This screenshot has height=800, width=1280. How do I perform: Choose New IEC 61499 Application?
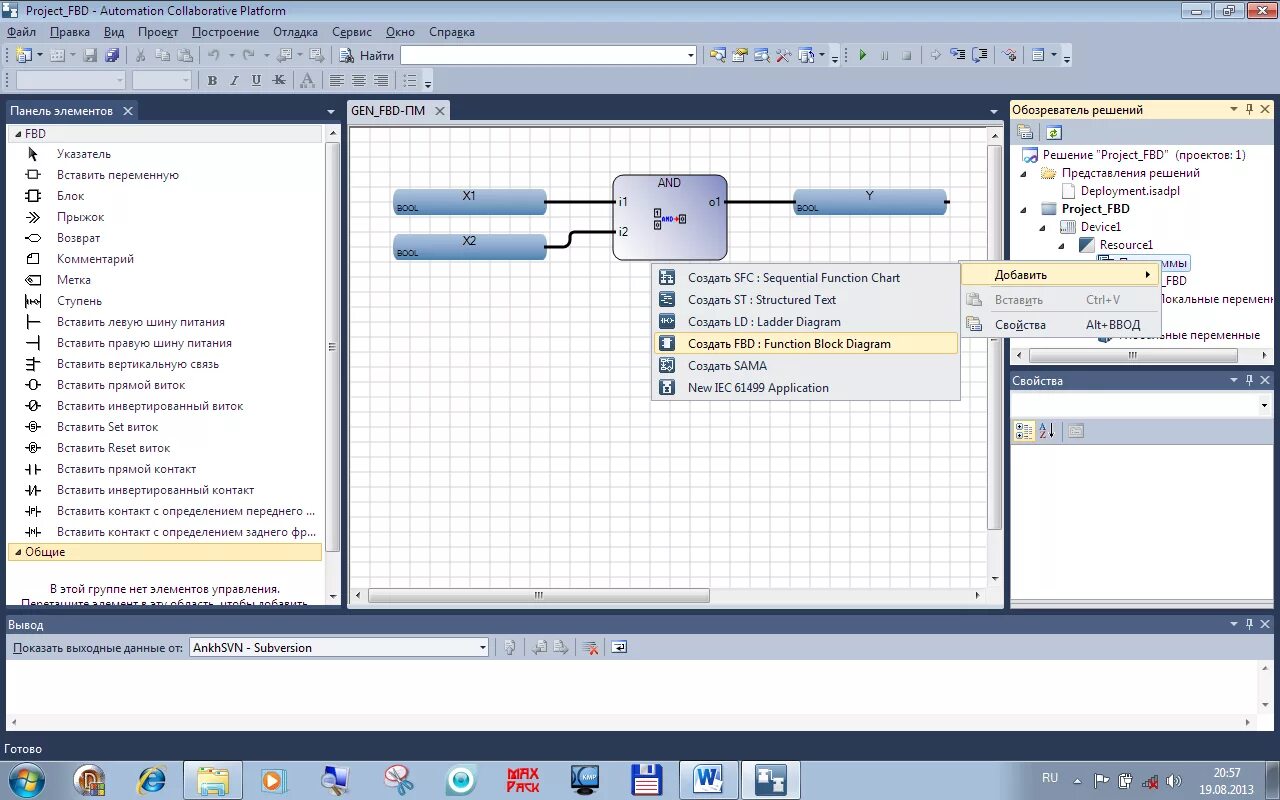point(805,388)
